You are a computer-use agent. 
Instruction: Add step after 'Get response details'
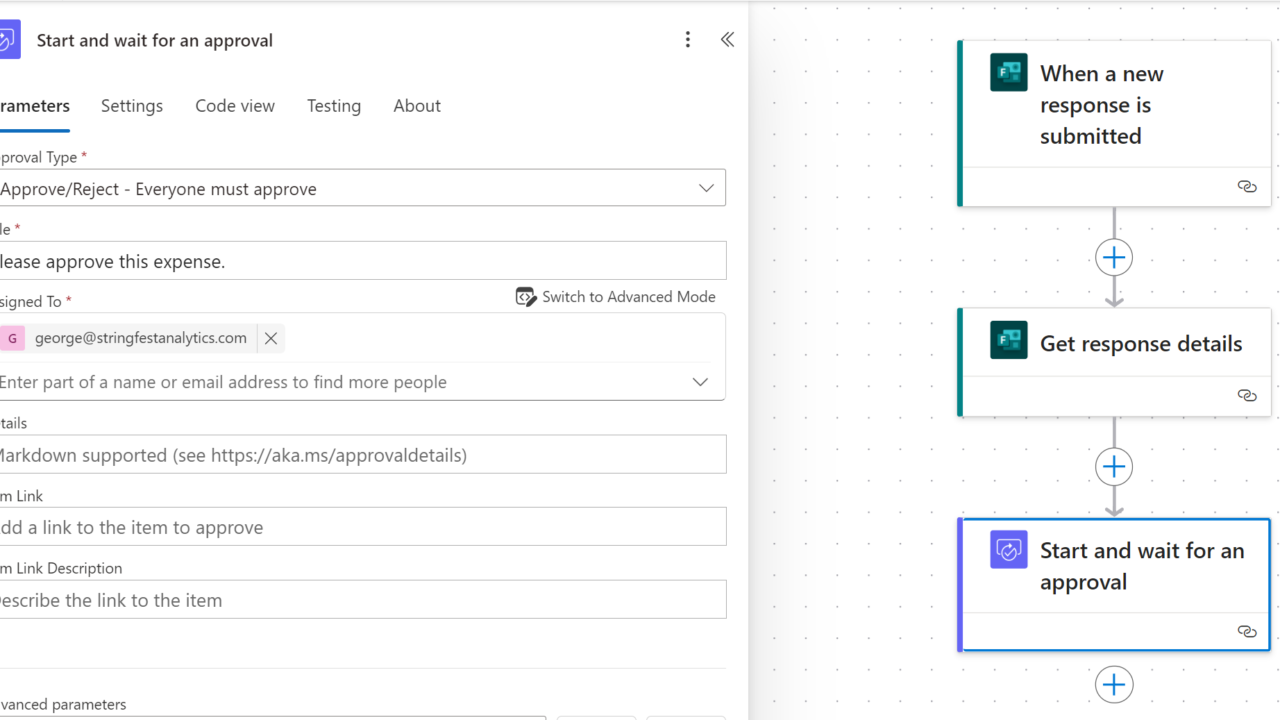coord(1114,467)
